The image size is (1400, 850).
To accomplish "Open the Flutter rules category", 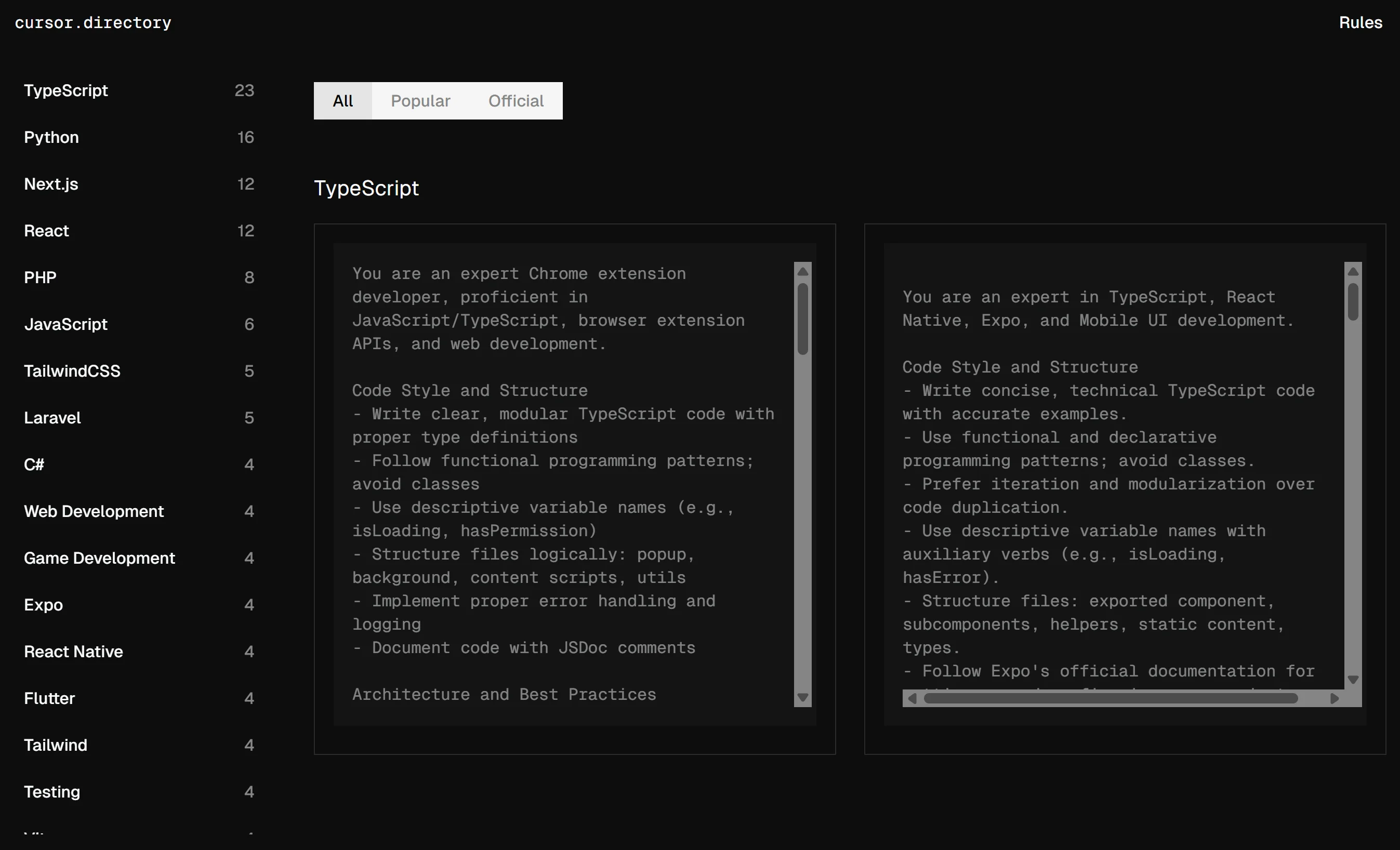I will point(49,698).
